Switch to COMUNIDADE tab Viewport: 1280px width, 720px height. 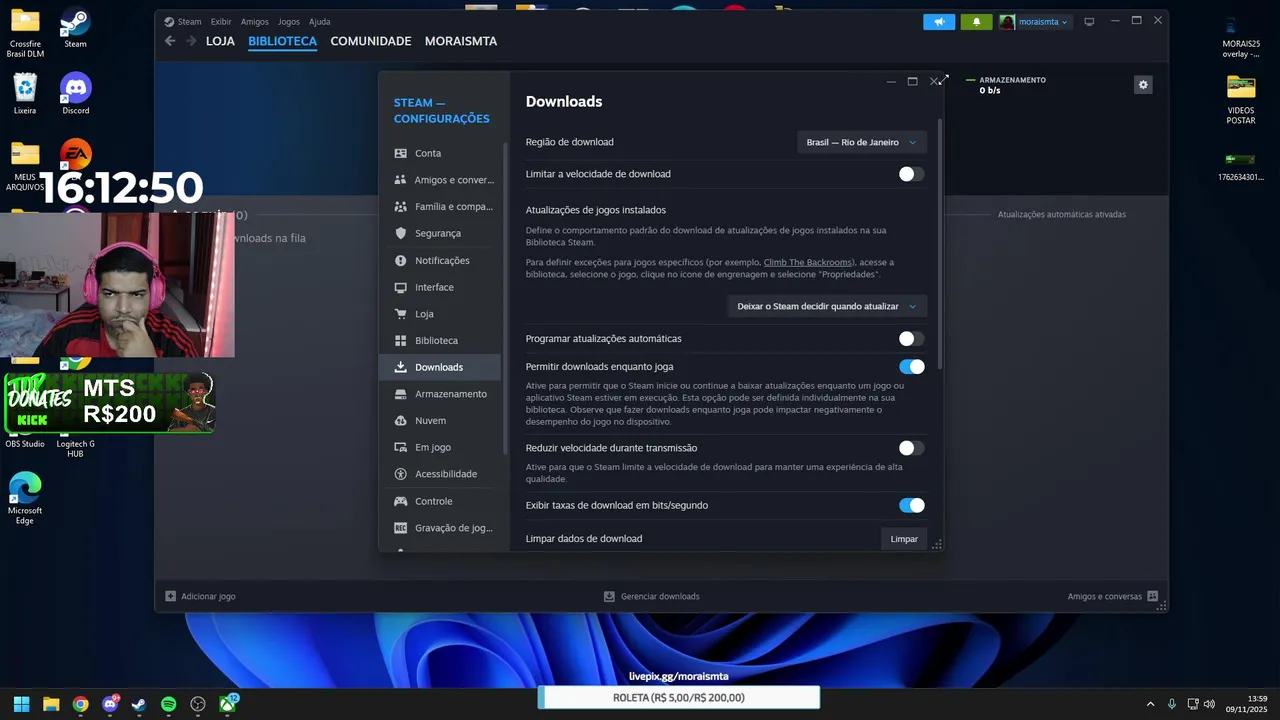[x=371, y=41]
